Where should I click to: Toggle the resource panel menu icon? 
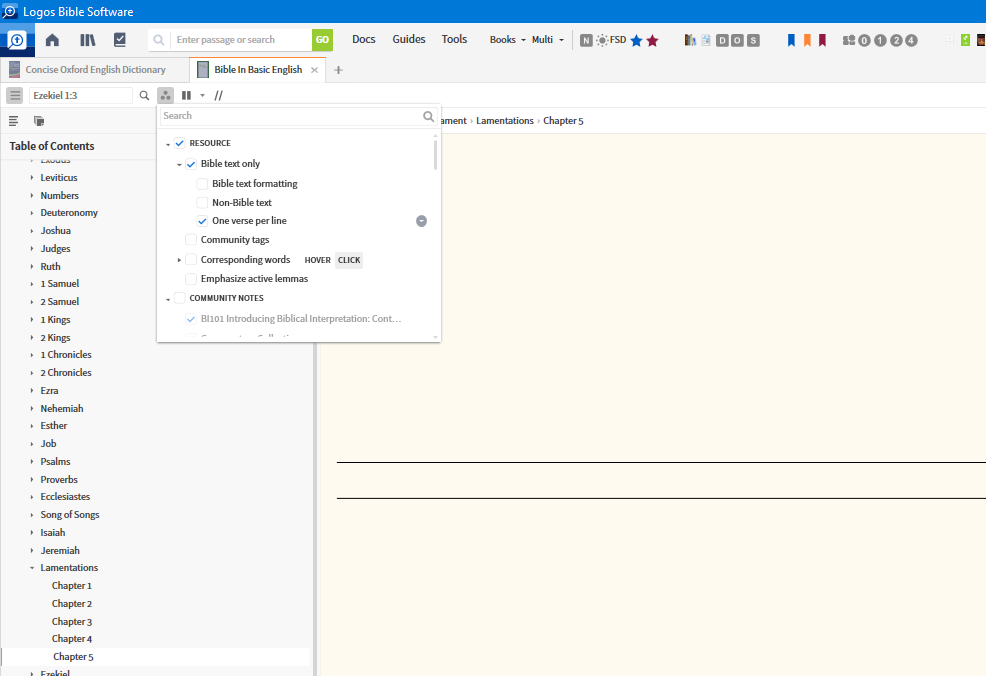(x=15, y=96)
